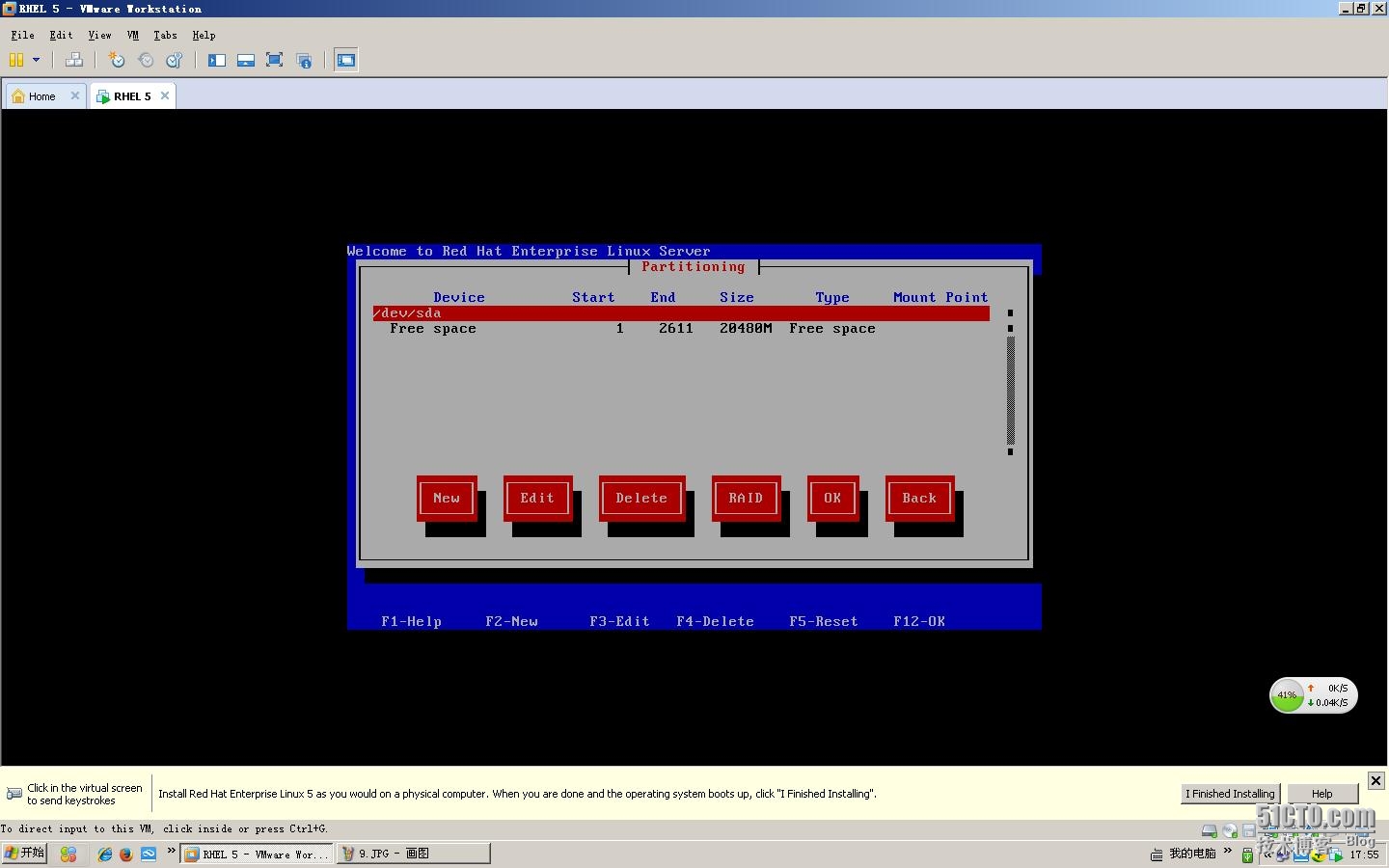Click the CD/DVD drive status icon
This screenshot has width=1389, height=868.
[1230, 830]
